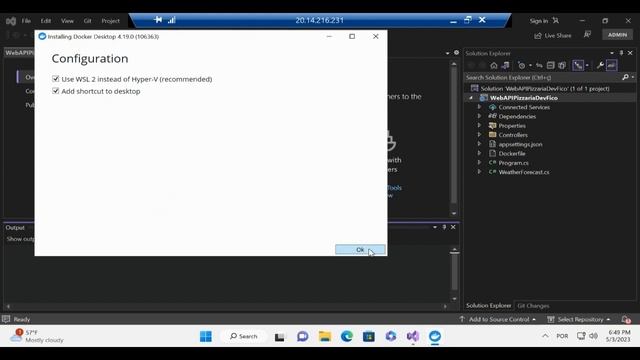The height and width of the screenshot is (360, 640).
Task: Sync with Active Document in Solution Explorer
Action: [539, 65]
